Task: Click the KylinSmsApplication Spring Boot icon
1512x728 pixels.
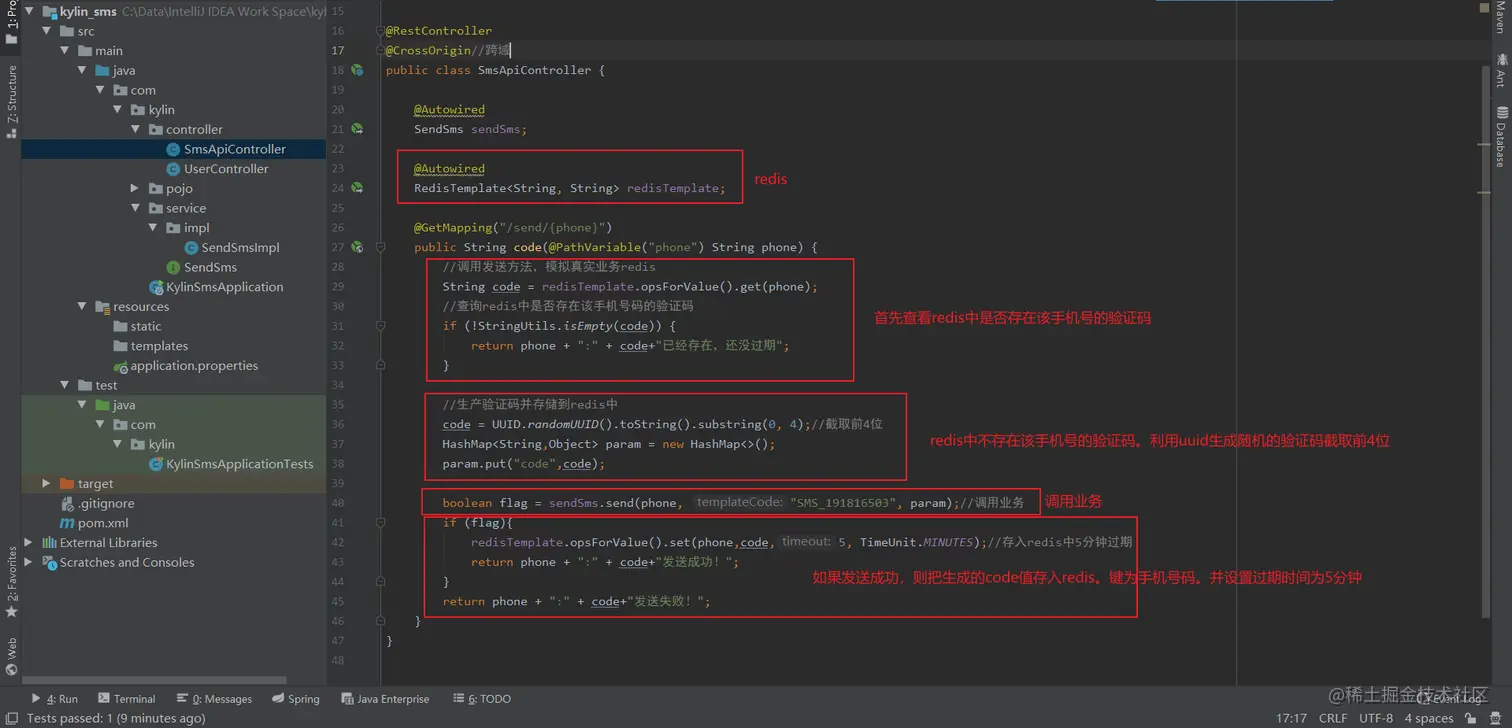Action: click(x=156, y=287)
